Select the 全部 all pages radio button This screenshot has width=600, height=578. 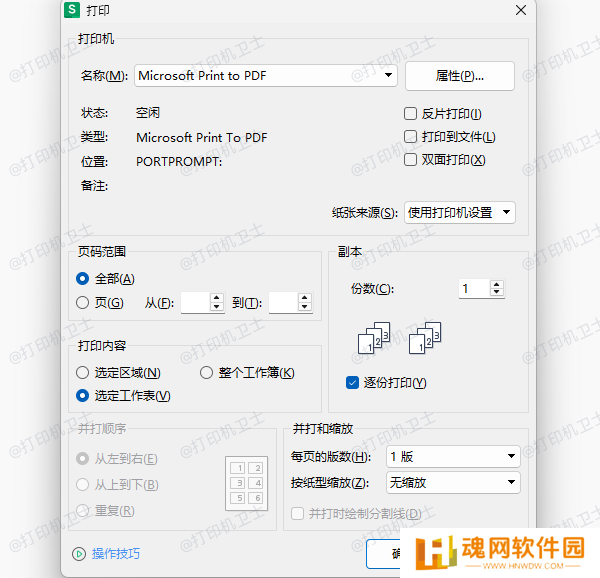click(82, 279)
